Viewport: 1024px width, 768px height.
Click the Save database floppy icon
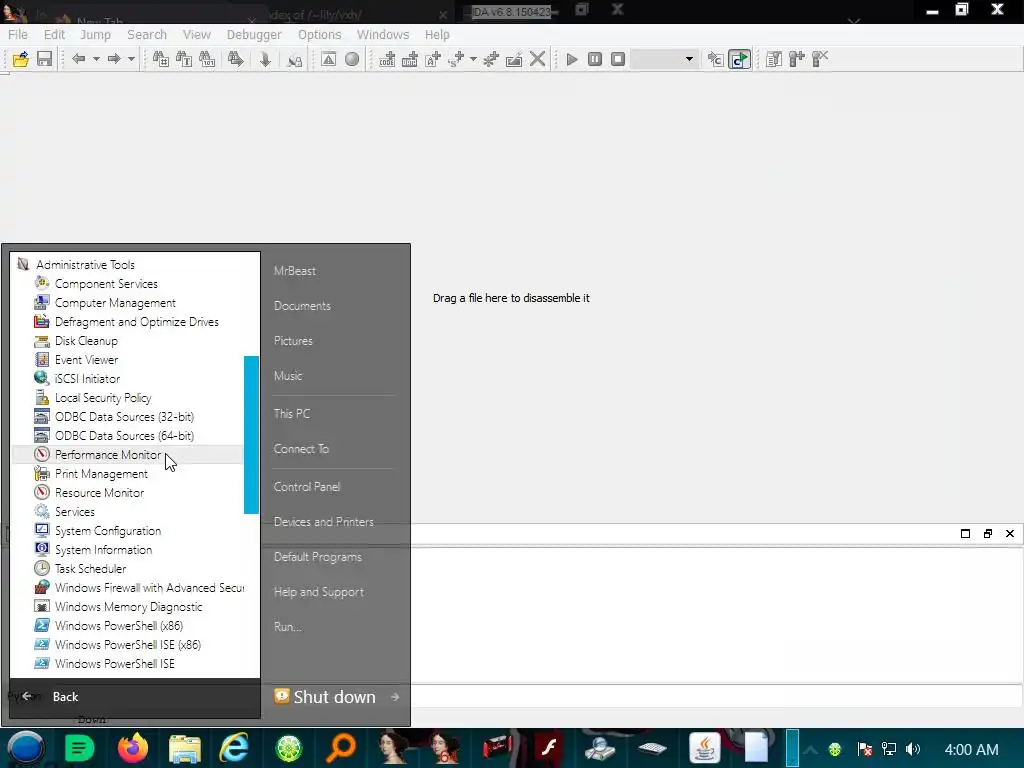pyautogui.click(x=44, y=59)
